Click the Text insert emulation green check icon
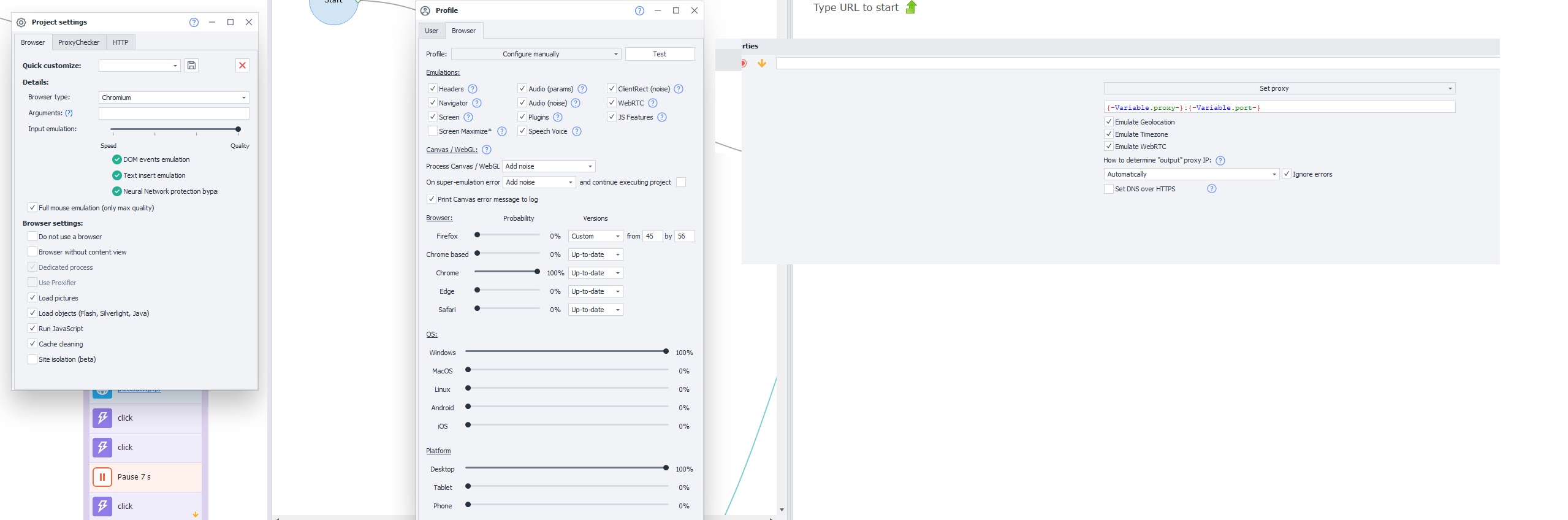 [117, 175]
